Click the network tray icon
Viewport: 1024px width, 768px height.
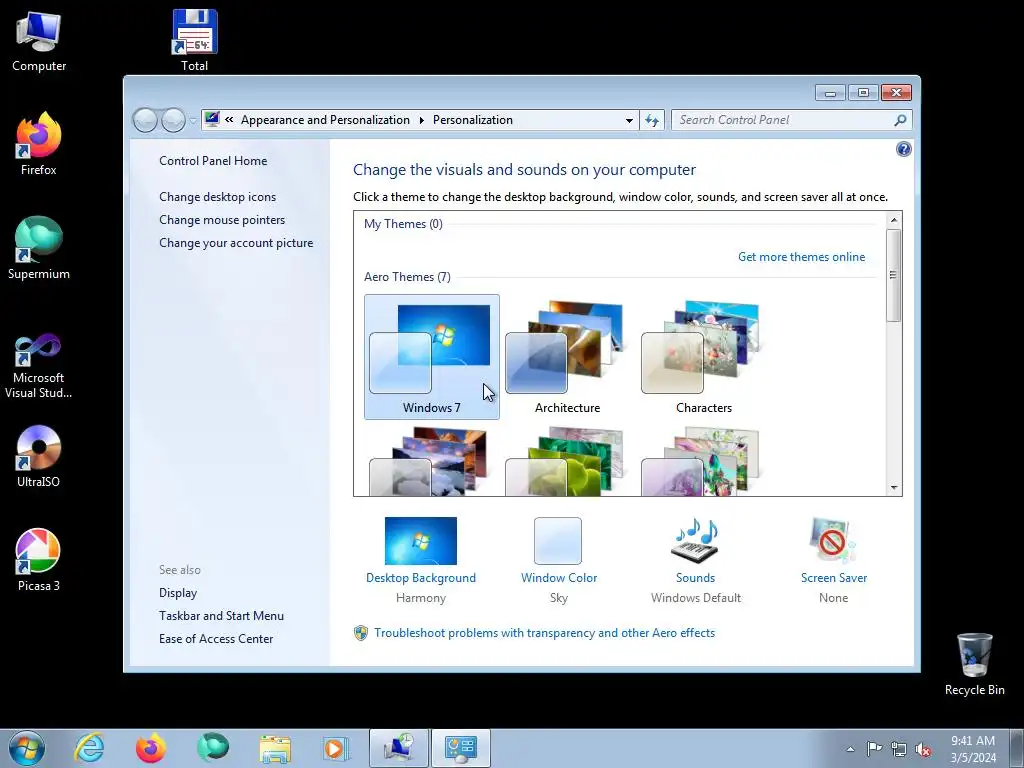(899, 749)
